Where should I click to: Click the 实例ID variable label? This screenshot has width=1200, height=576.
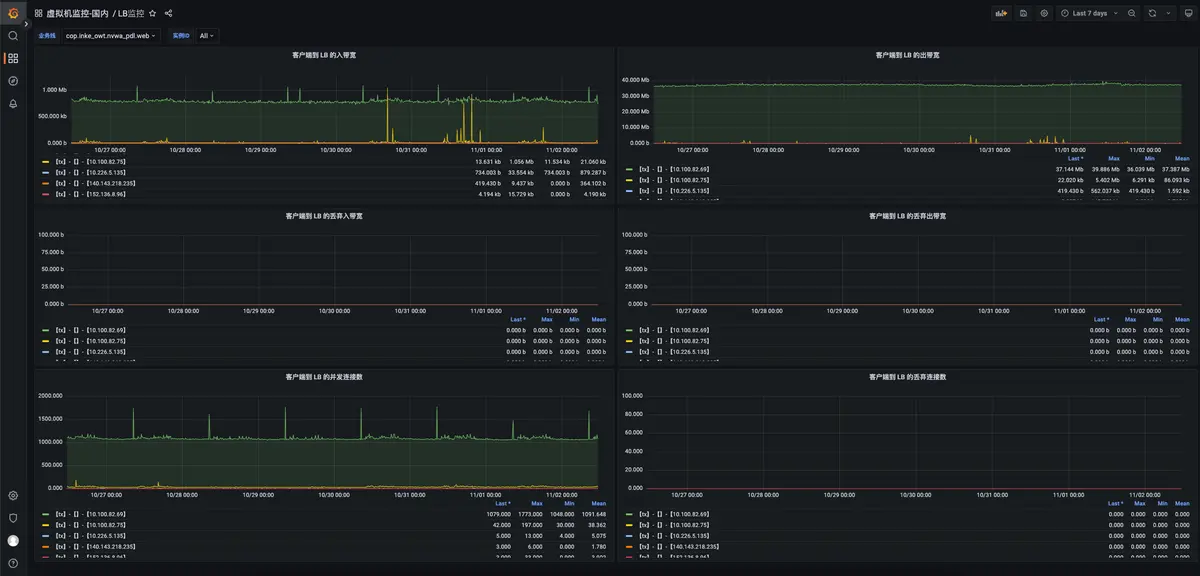(x=180, y=35)
